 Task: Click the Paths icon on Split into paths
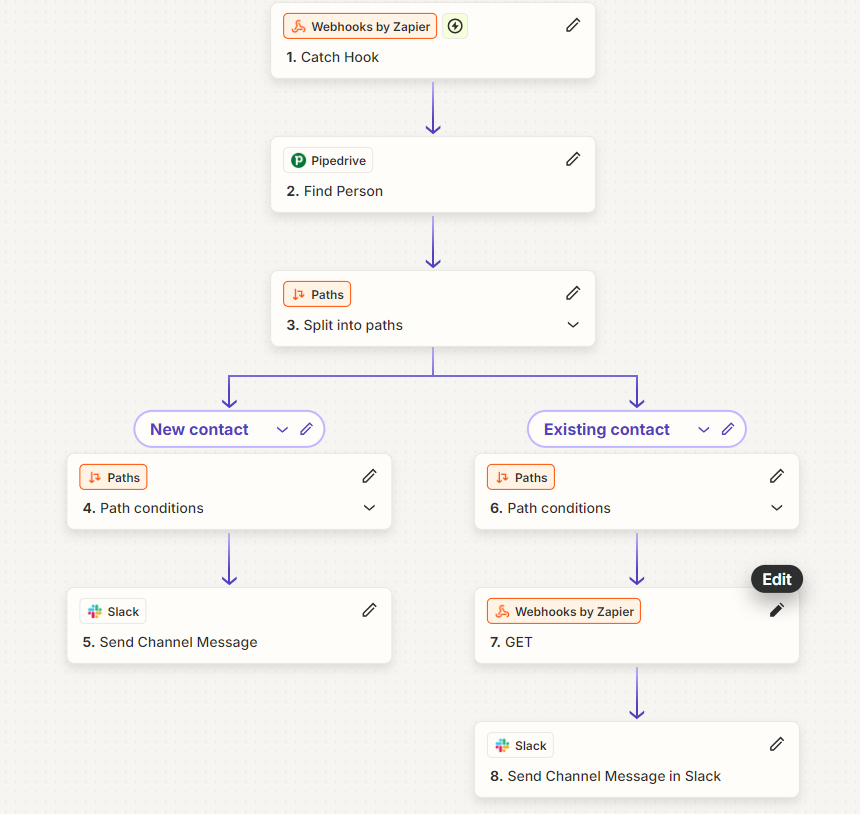[x=296, y=294]
